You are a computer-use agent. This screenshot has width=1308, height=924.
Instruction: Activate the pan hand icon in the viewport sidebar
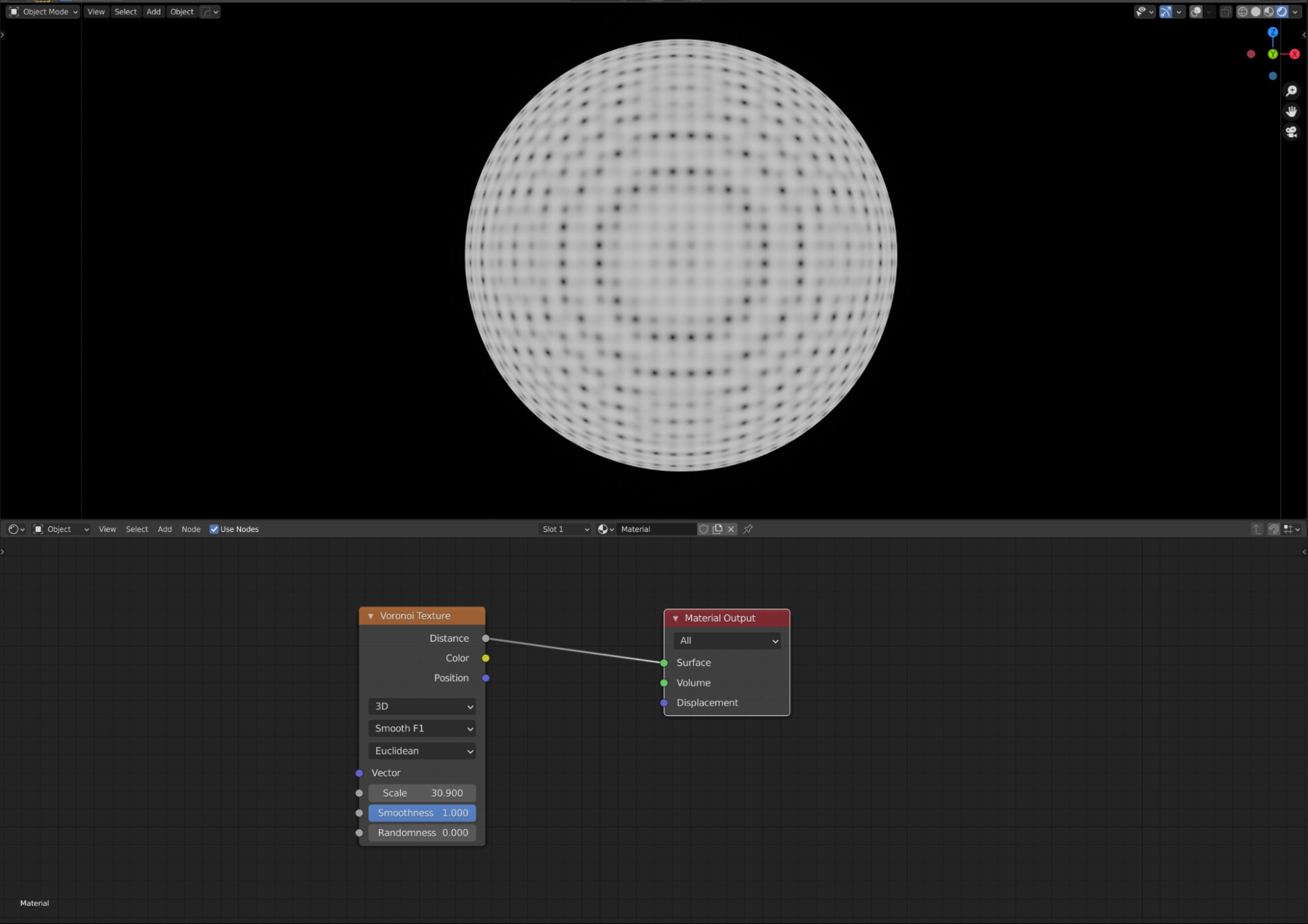click(1291, 111)
